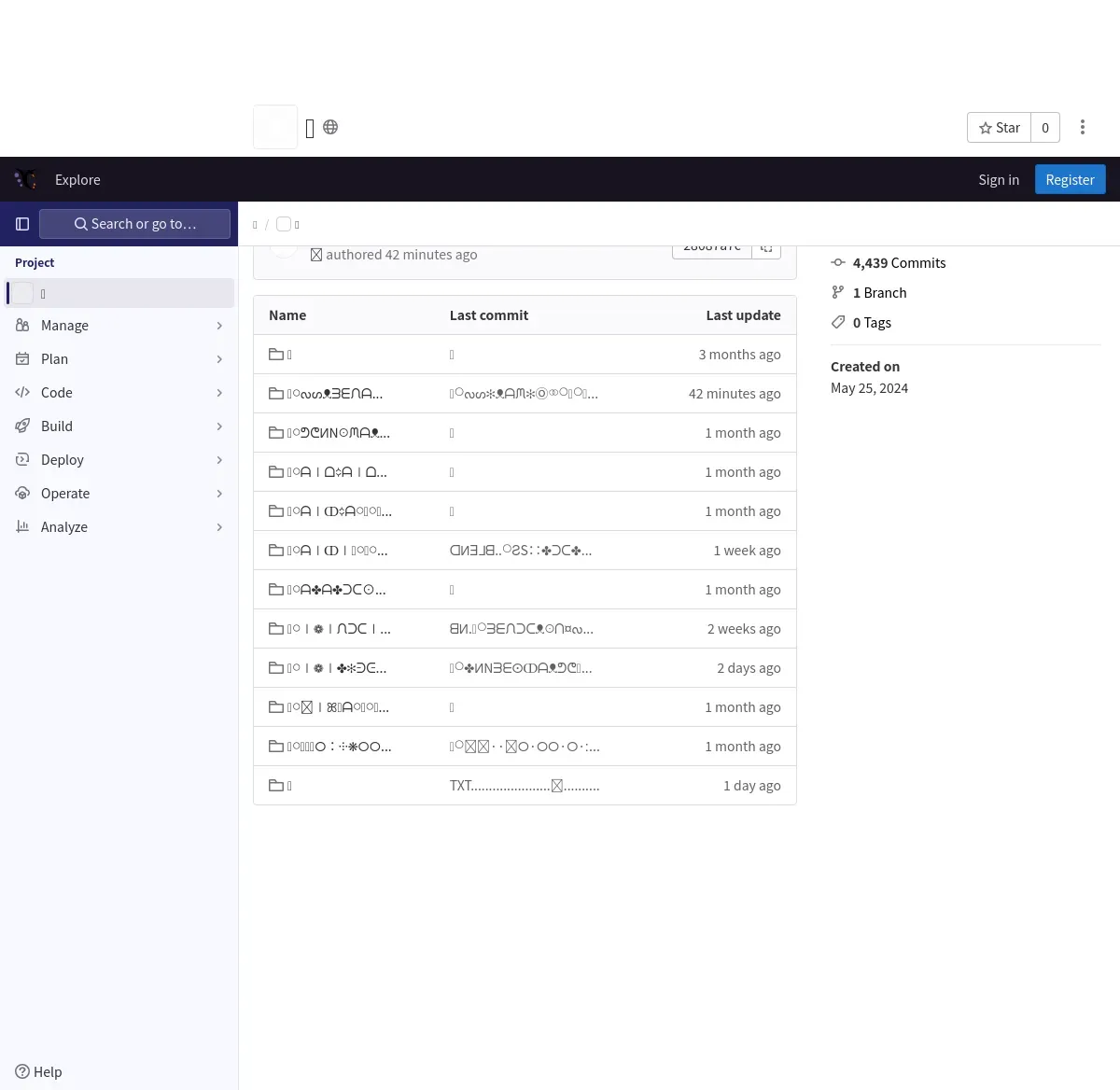Screen dimensions: 1120x1090
Task: Click the commit message starting with TXT
Action: (525, 786)
